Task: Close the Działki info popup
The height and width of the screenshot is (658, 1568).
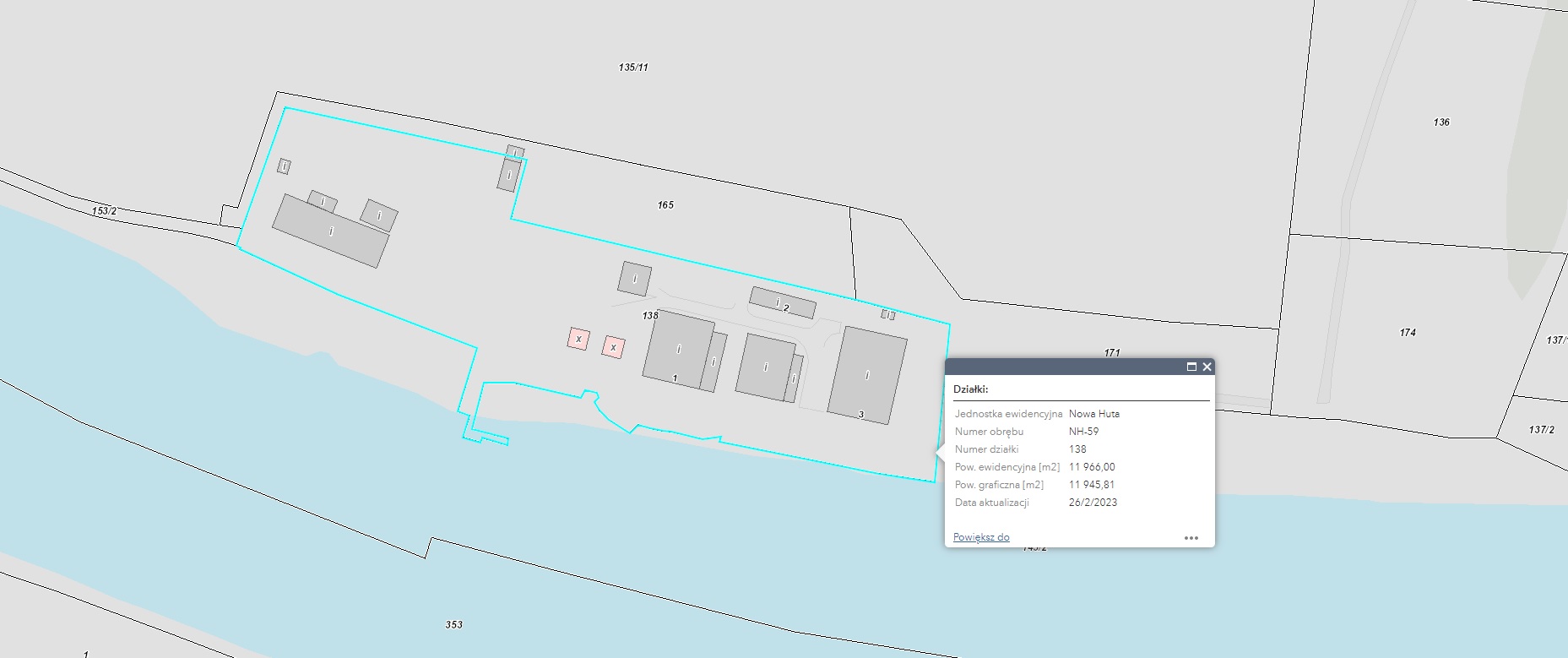Action: pos(1207,367)
